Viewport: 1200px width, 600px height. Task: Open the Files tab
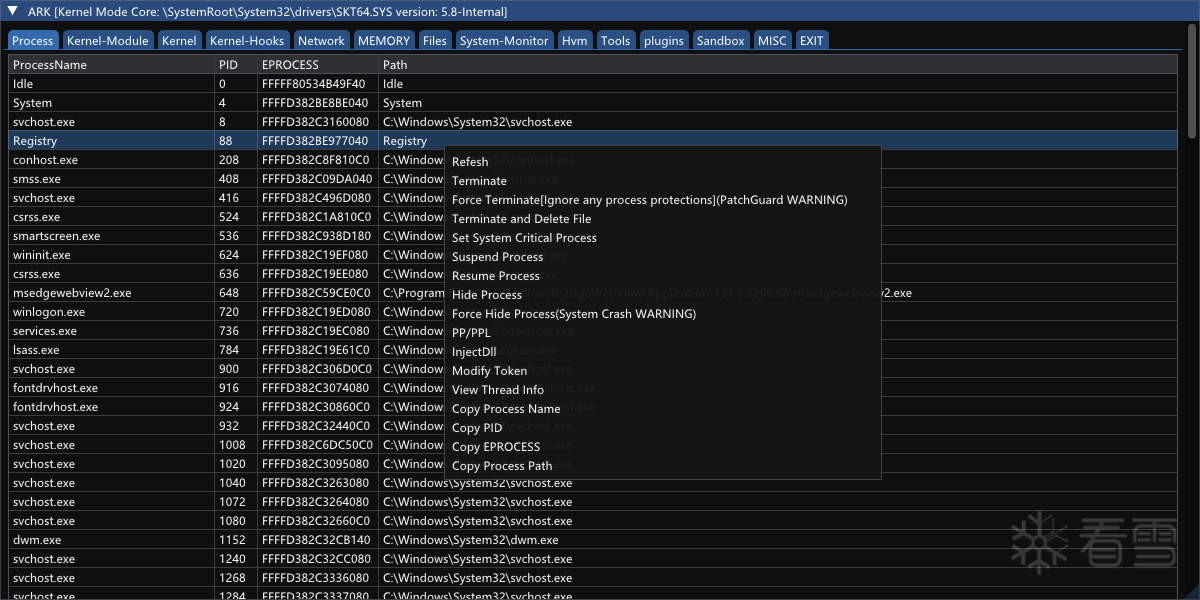tap(435, 40)
